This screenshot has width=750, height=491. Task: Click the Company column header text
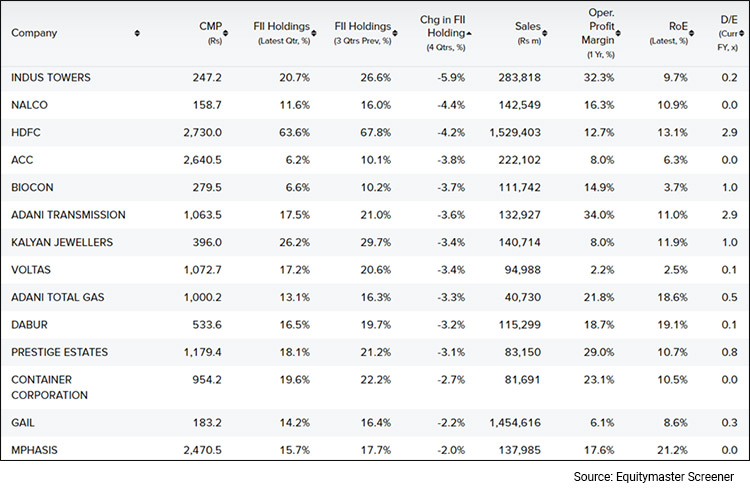pyautogui.click(x=34, y=33)
